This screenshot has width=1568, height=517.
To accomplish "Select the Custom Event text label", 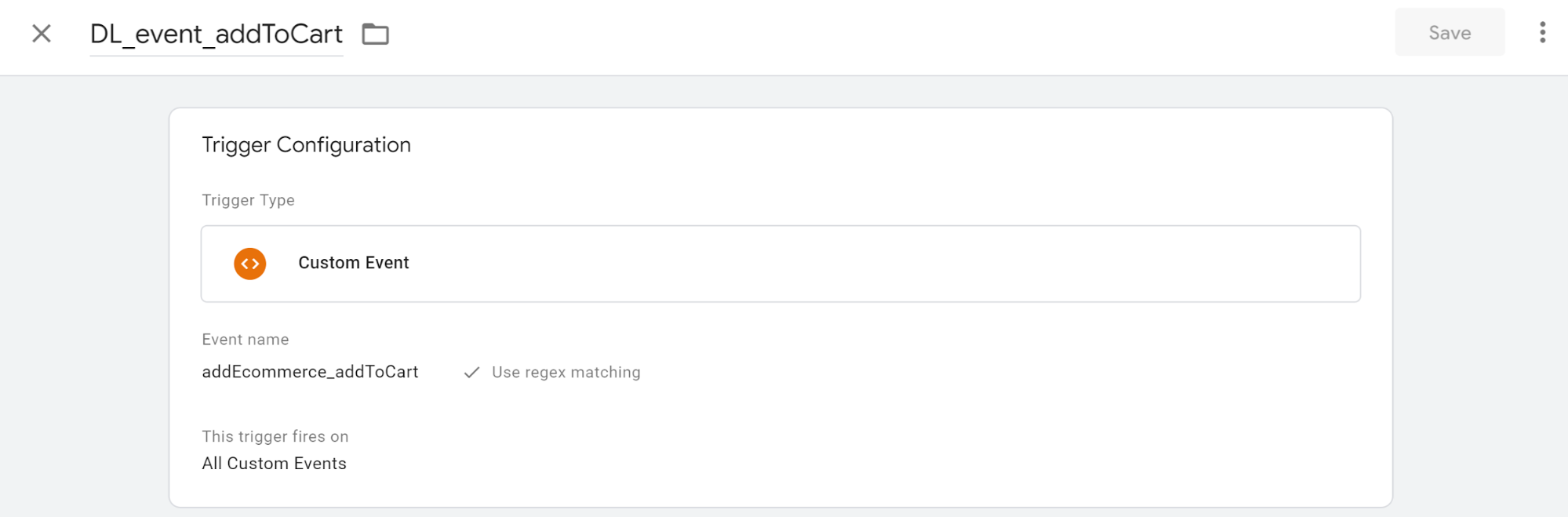I will pos(354,264).
